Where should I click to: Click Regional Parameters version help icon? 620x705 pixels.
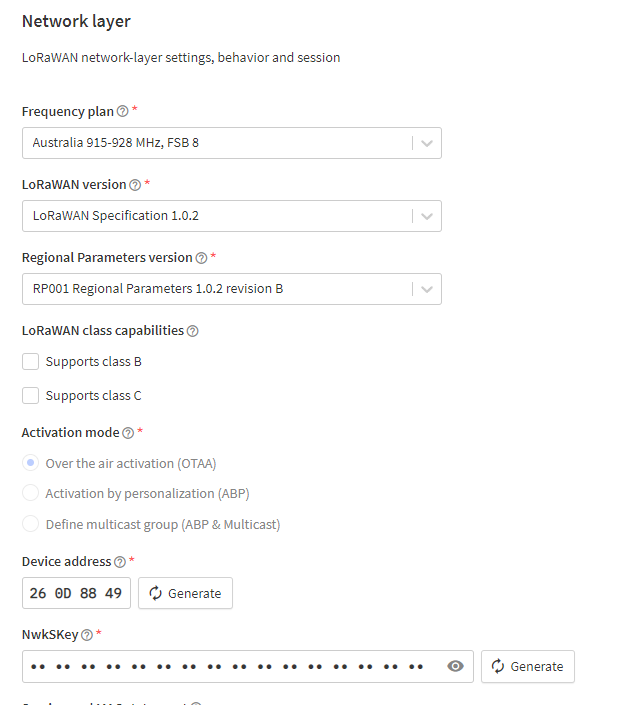(x=201, y=258)
